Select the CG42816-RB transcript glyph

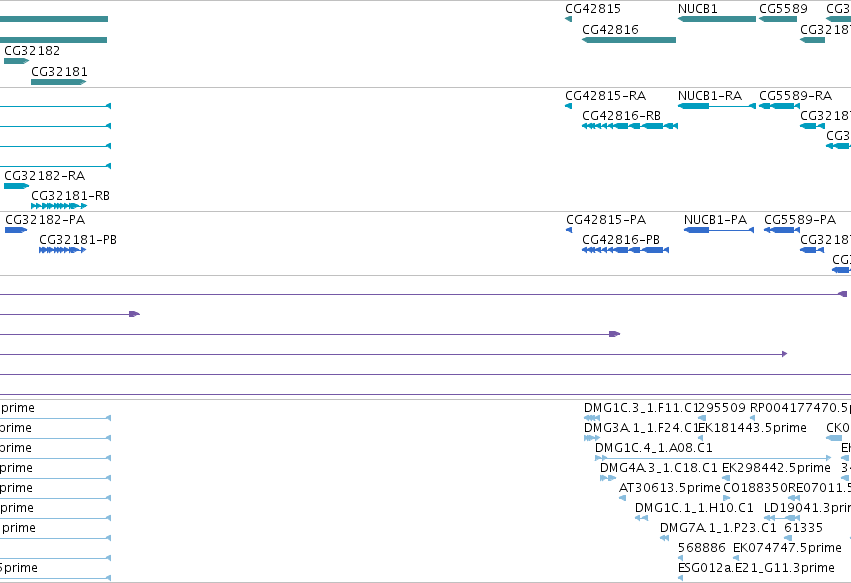click(x=630, y=126)
